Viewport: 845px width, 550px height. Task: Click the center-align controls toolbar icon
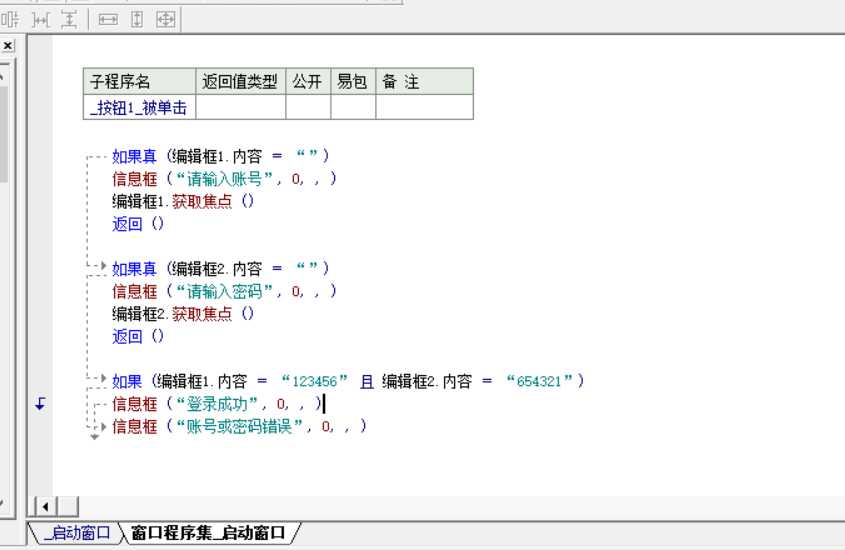(x=10, y=20)
